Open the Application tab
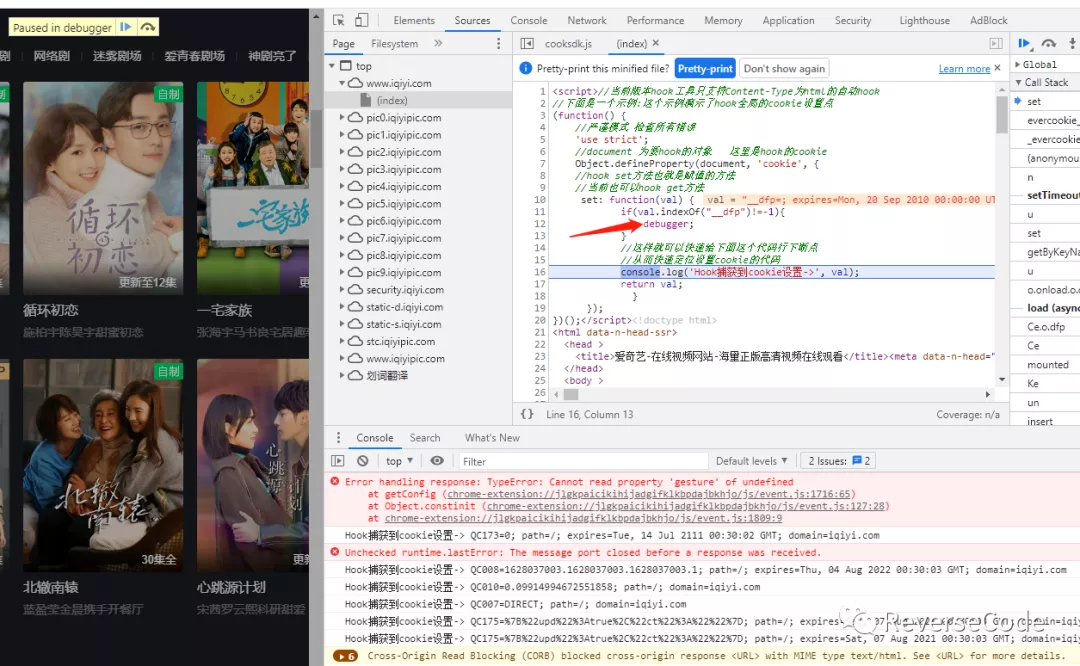The height and width of the screenshot is (666, 1080). pos(788,21)
